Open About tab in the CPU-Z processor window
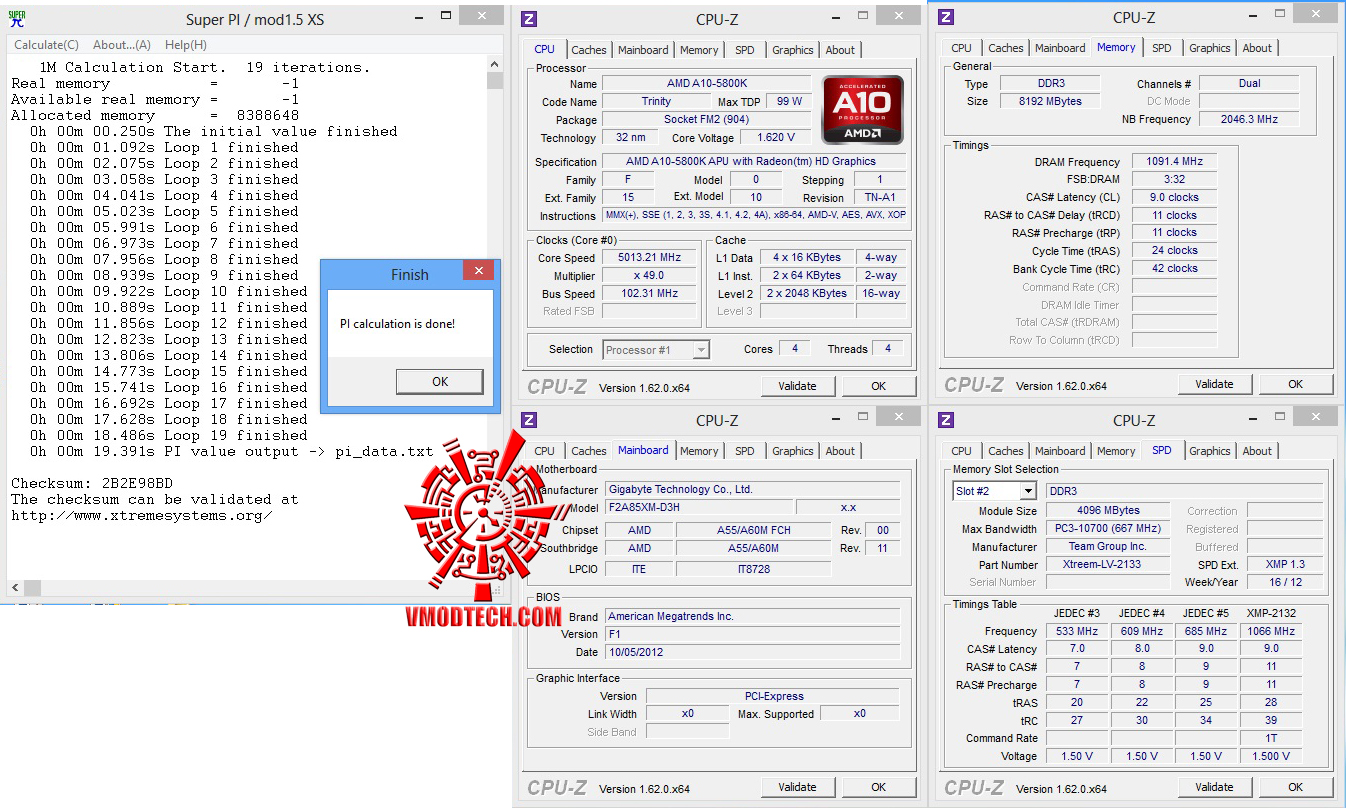Image resolution: width=1346 pixels, height=808 pixels. point(840,50)
